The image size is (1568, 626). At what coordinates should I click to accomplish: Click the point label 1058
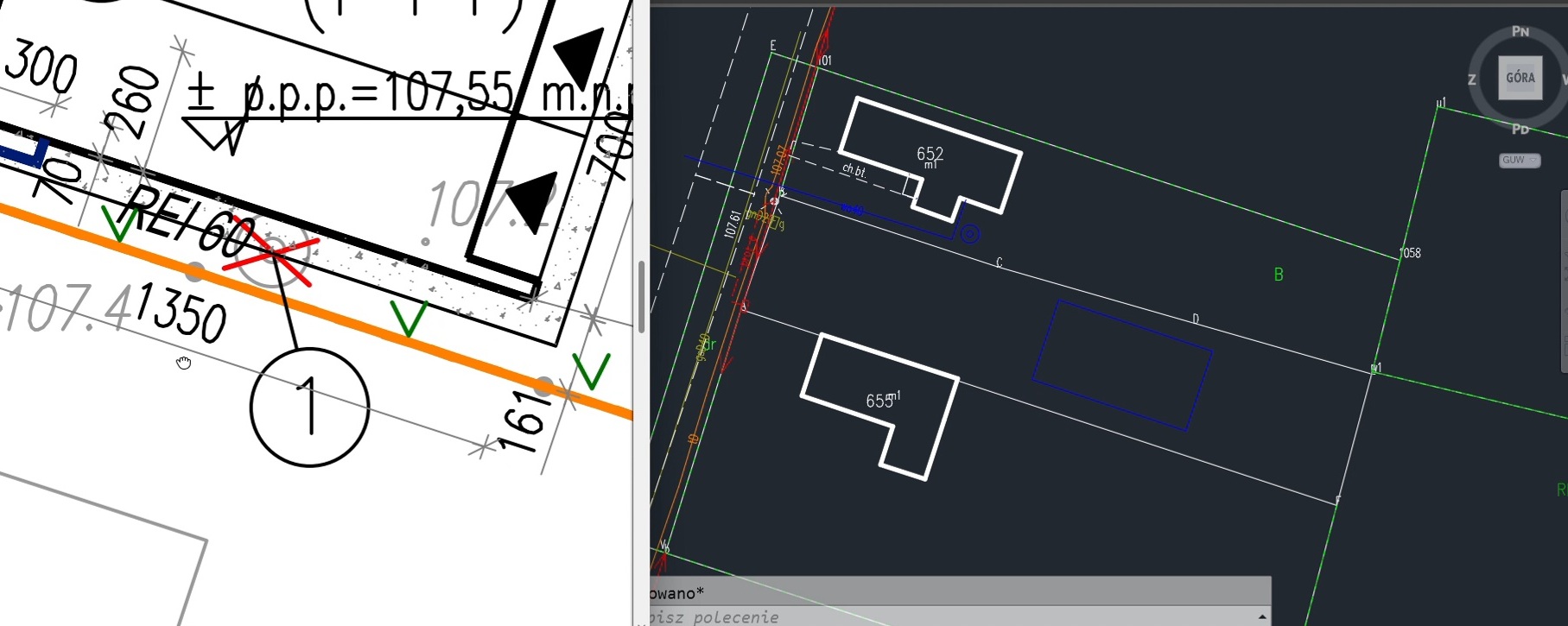(x=1410, y=253)
